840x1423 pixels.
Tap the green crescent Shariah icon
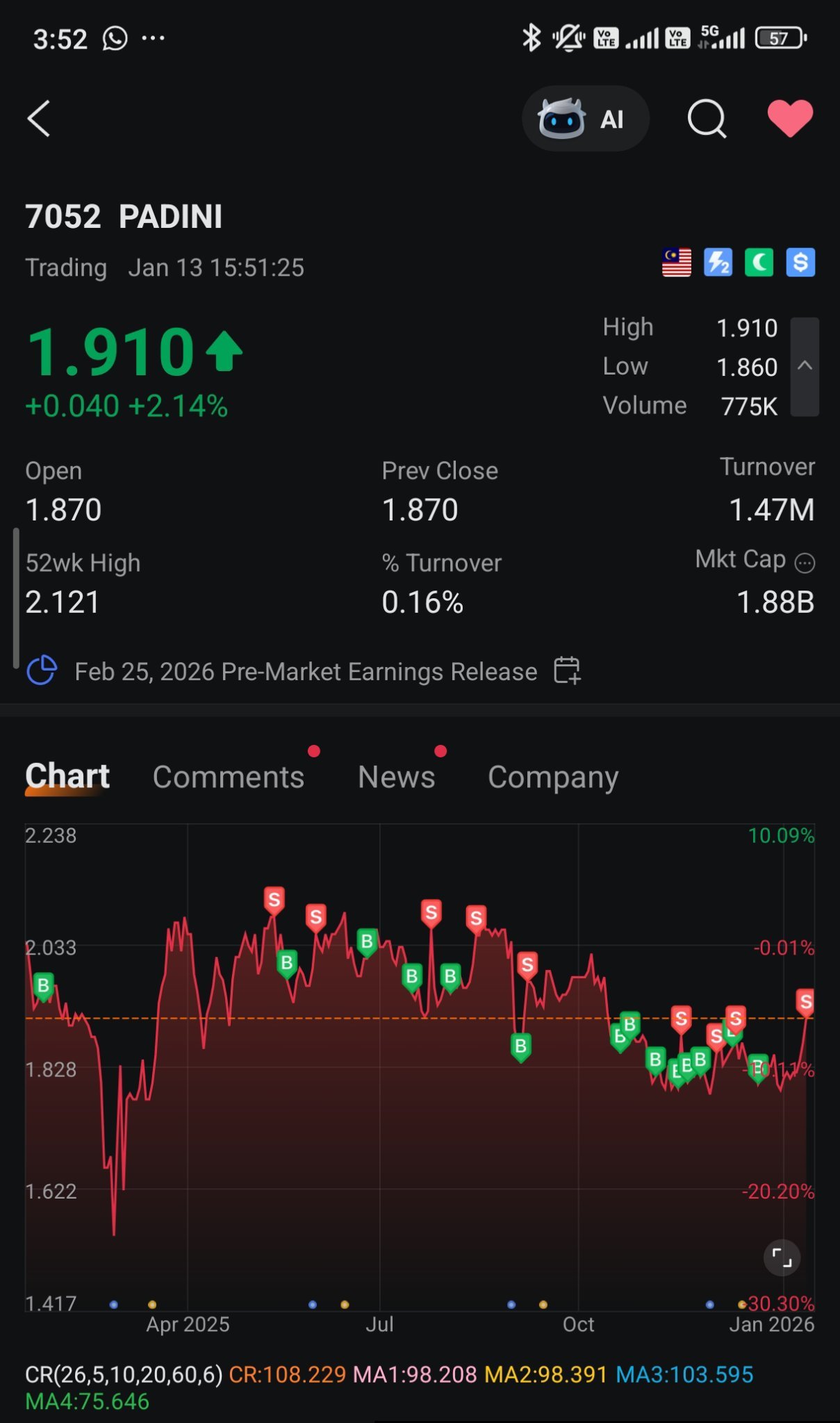click(x=759, y=263)
